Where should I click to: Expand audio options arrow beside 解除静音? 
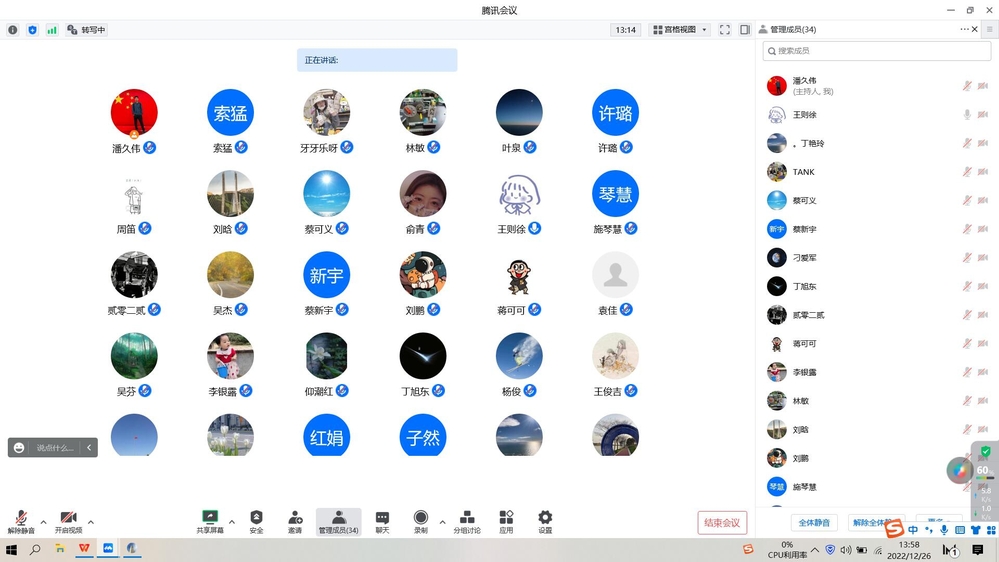point(43,522)
